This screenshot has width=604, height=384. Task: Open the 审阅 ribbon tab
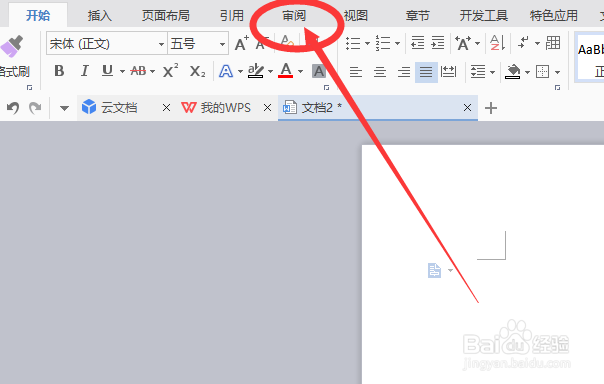pos(294,15)
